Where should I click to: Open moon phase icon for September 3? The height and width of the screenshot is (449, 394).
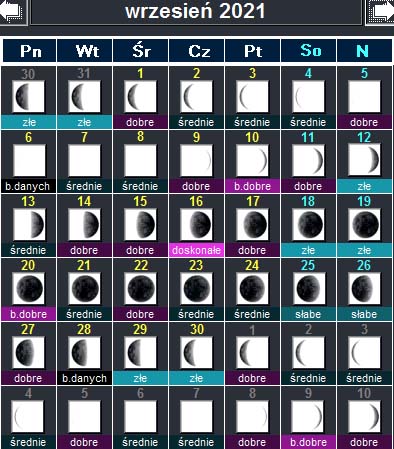[x=252, y=97]
